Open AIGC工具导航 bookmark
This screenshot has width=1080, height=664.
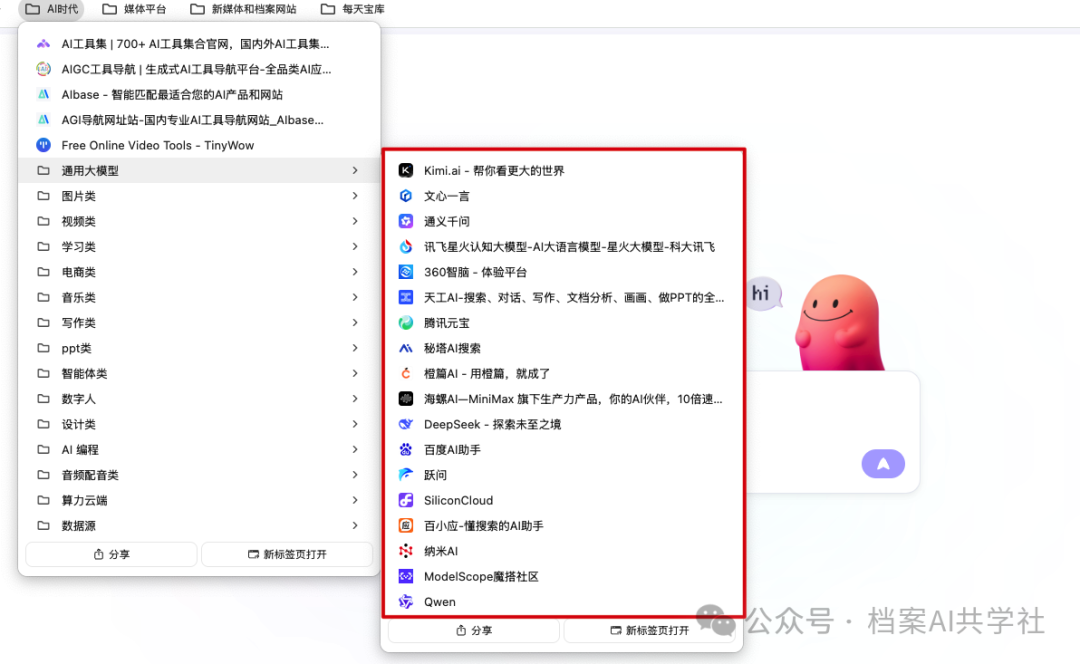[x=200, y=70]
